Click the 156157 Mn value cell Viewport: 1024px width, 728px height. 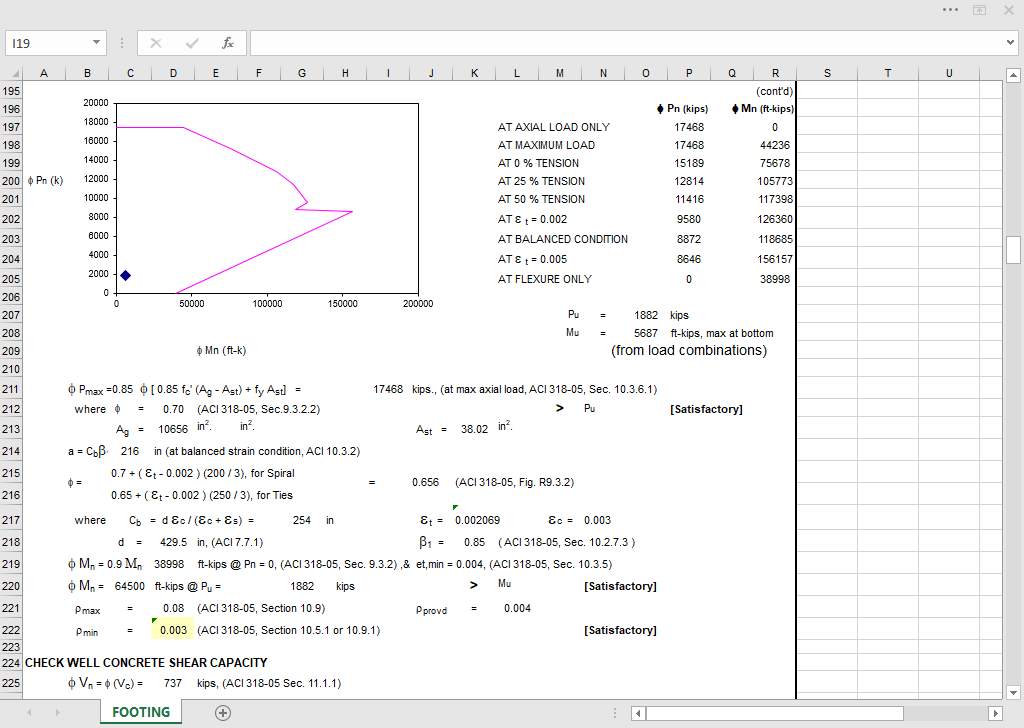coord(775,259)
